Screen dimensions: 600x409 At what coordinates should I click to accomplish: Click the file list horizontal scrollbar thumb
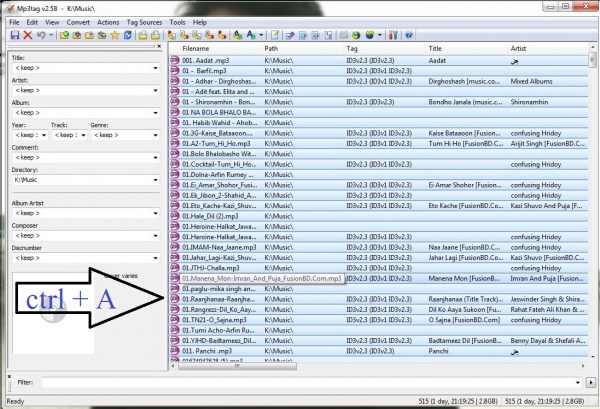(x=237, y=366)
